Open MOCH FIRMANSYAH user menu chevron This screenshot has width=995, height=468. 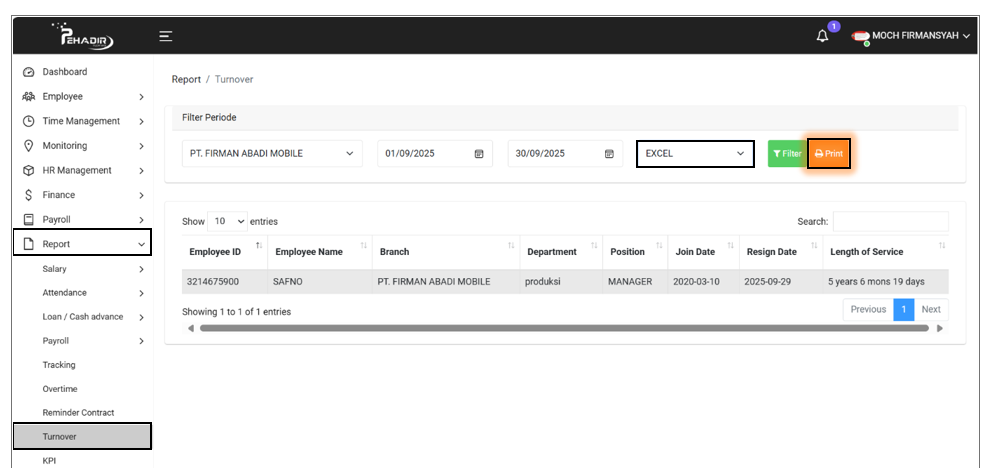click(966, 37)
